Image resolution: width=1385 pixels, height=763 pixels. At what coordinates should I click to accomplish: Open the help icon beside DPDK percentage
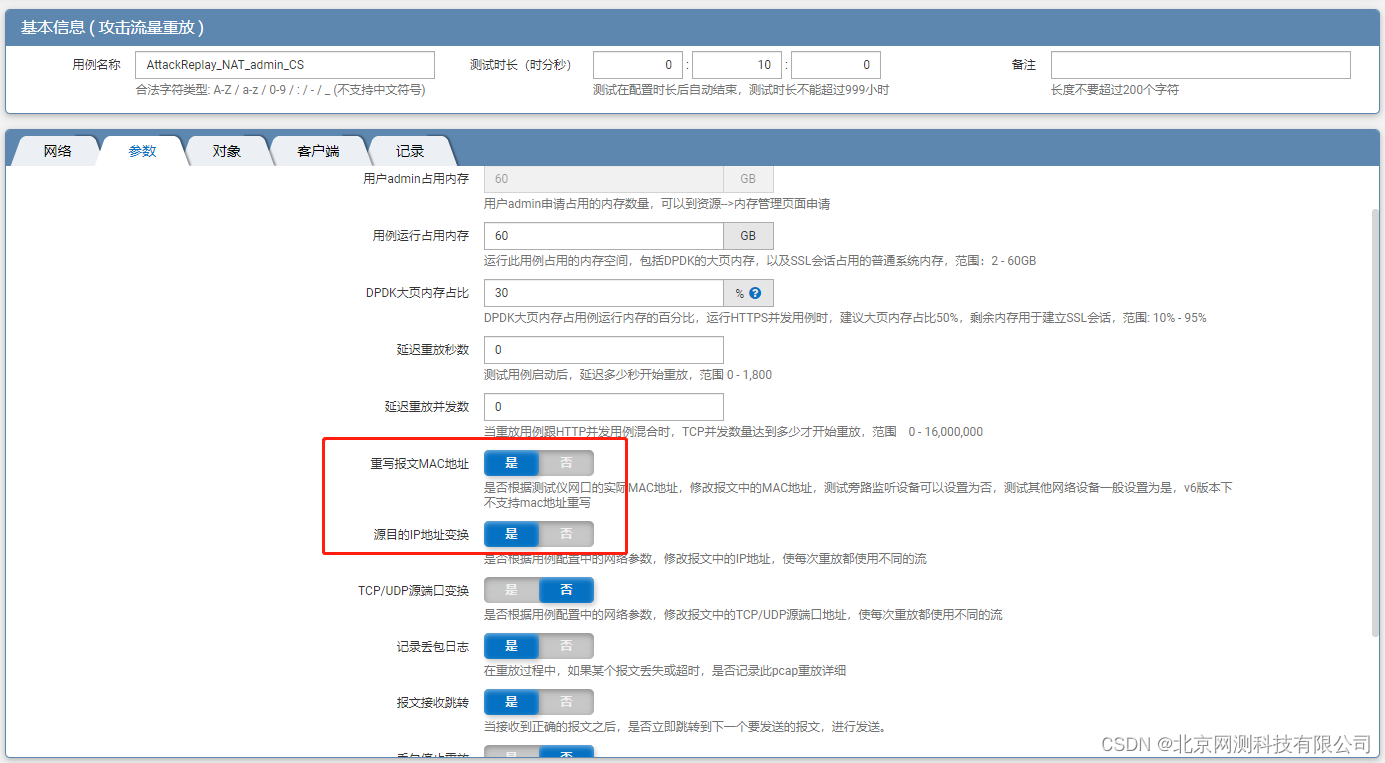point(755,293)
